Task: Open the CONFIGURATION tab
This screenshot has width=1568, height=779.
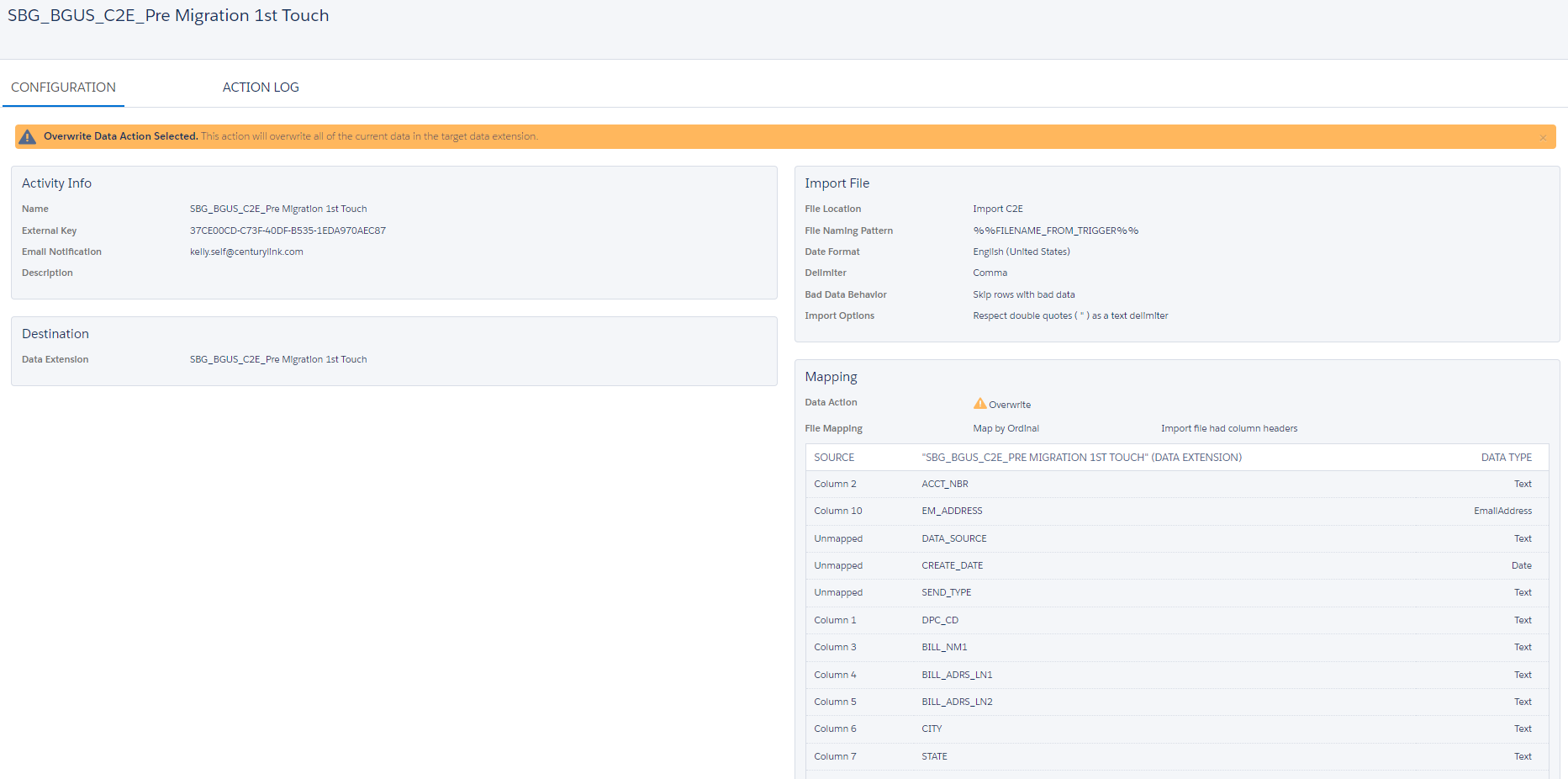Action: coord(63,87)
